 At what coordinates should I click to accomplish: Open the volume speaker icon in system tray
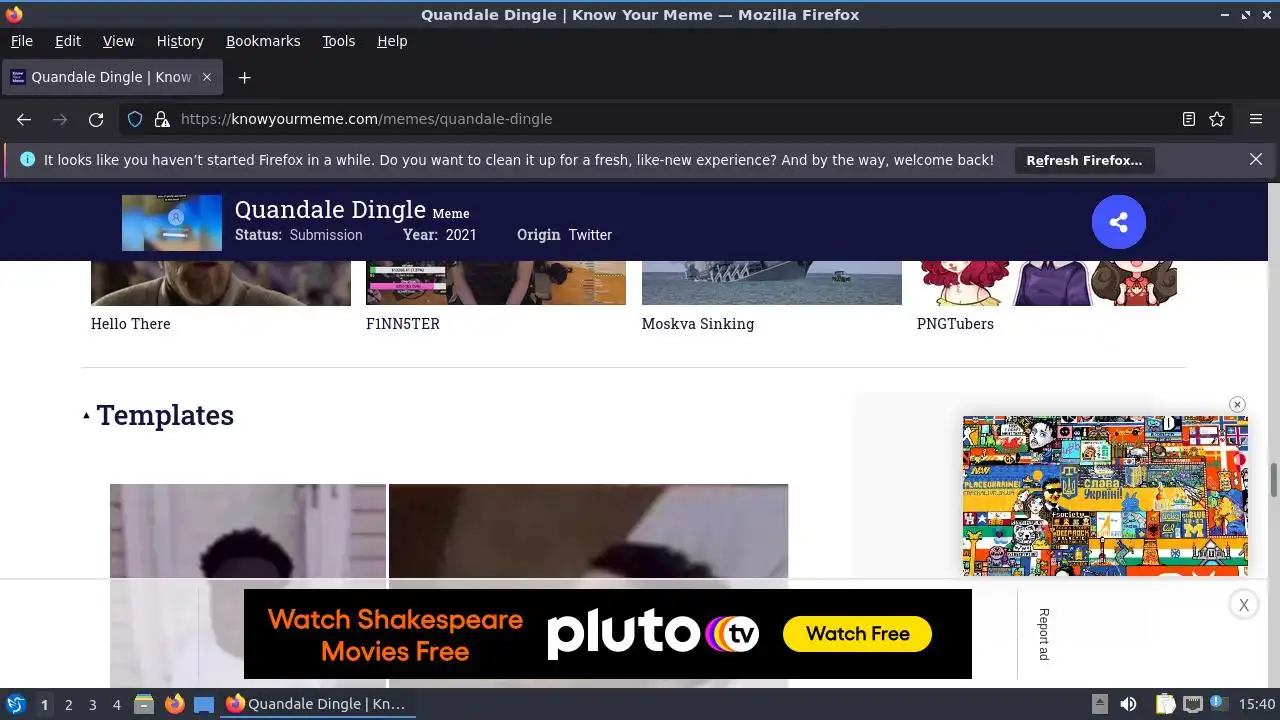point(1128,704)
